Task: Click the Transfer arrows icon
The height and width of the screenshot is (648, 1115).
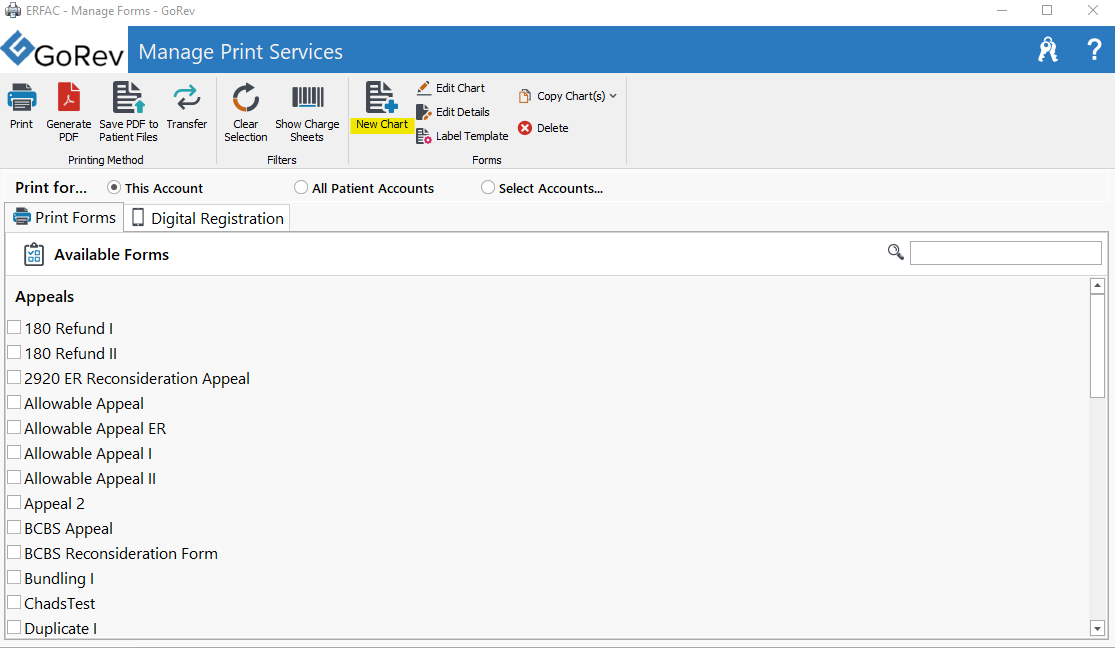Action: (187, 97)
